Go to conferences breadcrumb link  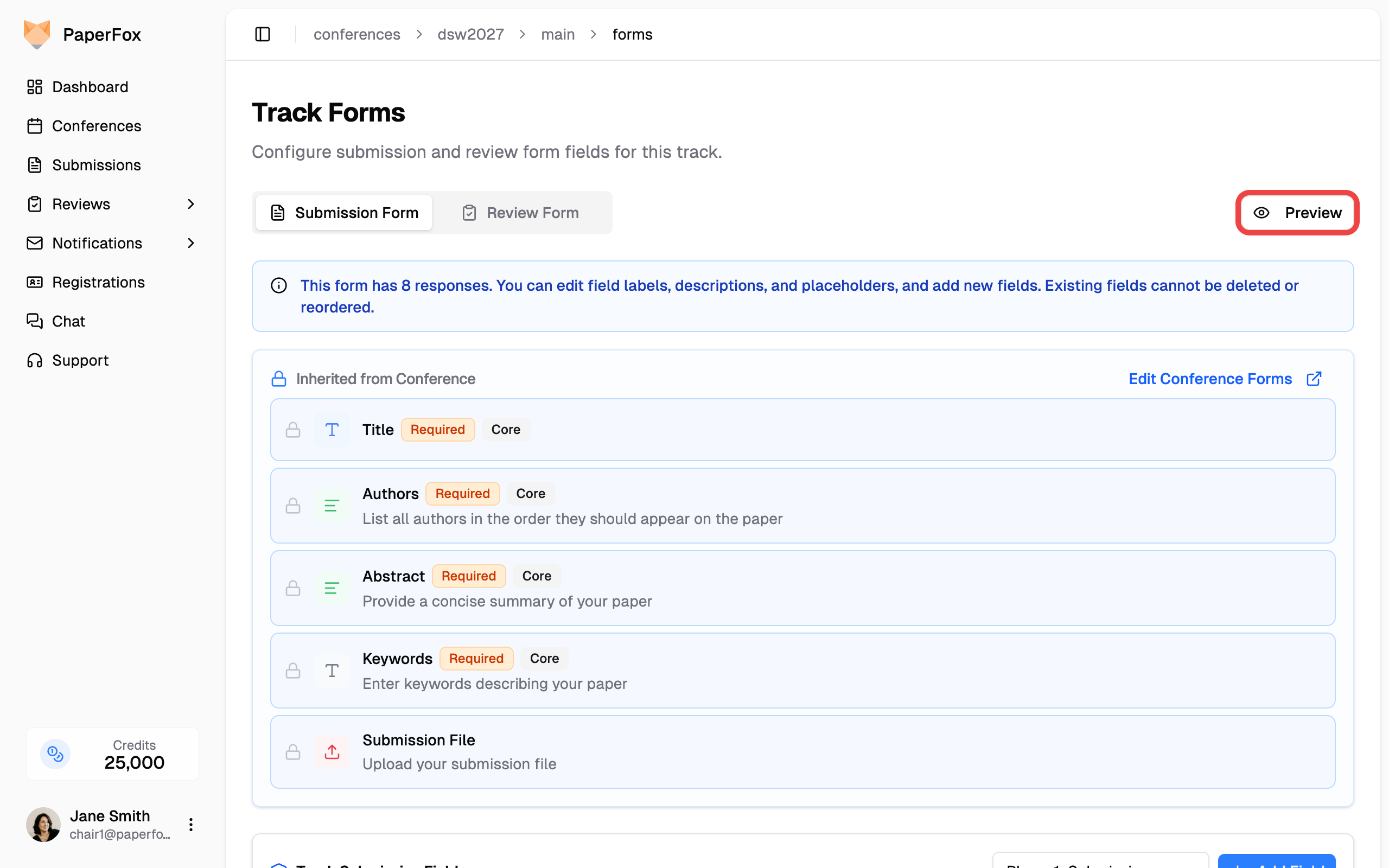coord(356,34)
